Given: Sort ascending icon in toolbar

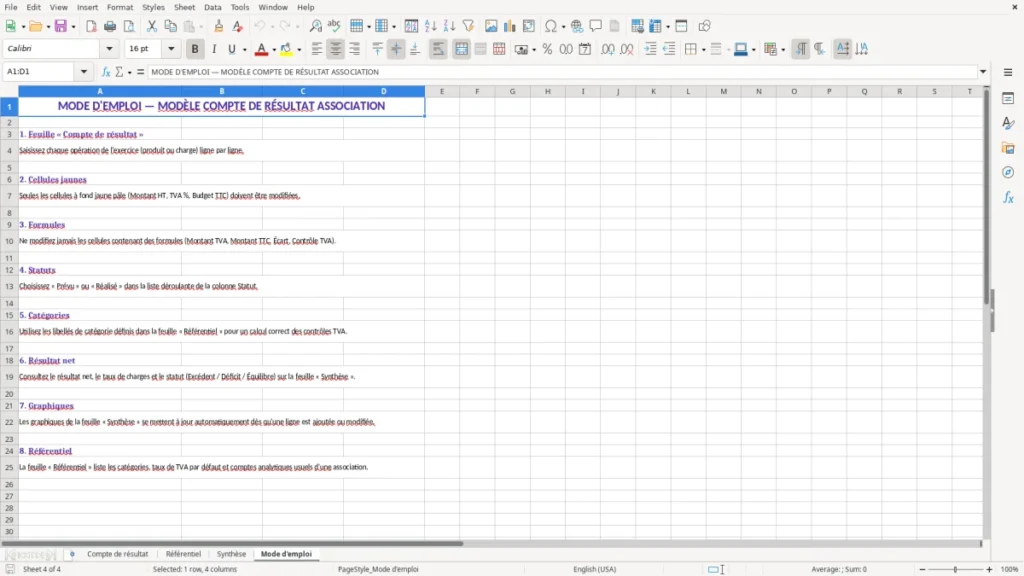Looking at the screenshot, I should (x=430, y=26).
